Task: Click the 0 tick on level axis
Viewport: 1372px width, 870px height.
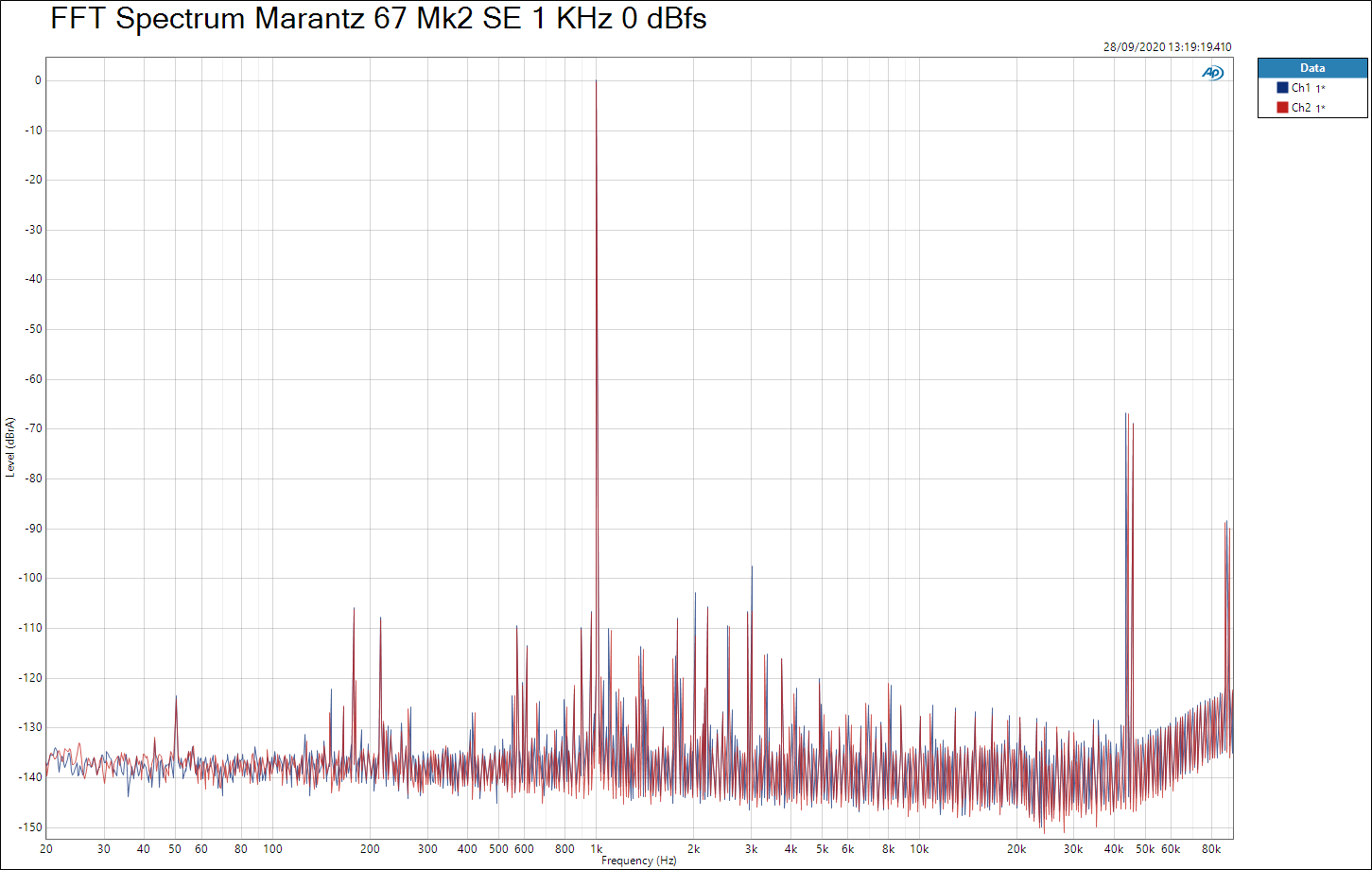Action: click(38, 80)
